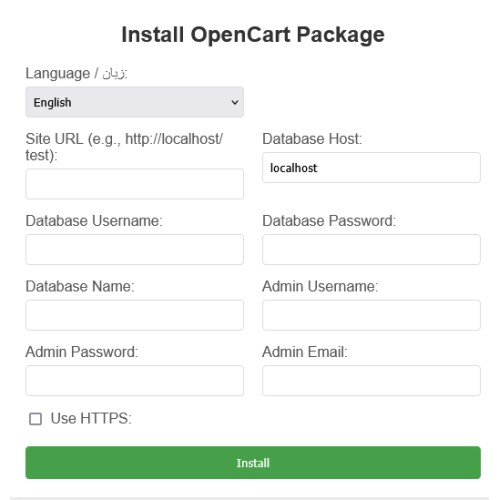Viewport: 500px width, 500px height.
Task: Click the chevron arrow on Language select
Action: [x=235, y=102]
